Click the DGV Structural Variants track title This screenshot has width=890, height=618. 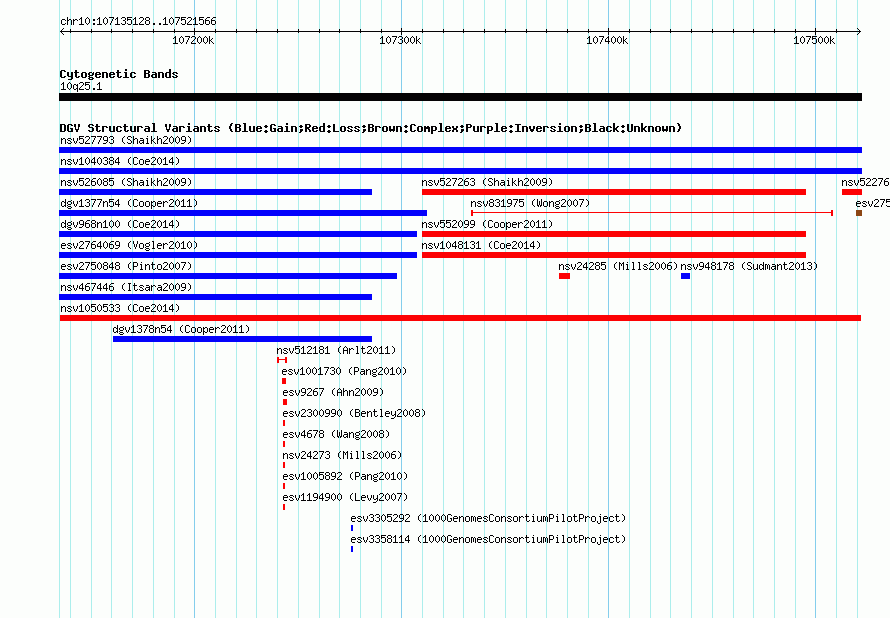coord(371,128)
